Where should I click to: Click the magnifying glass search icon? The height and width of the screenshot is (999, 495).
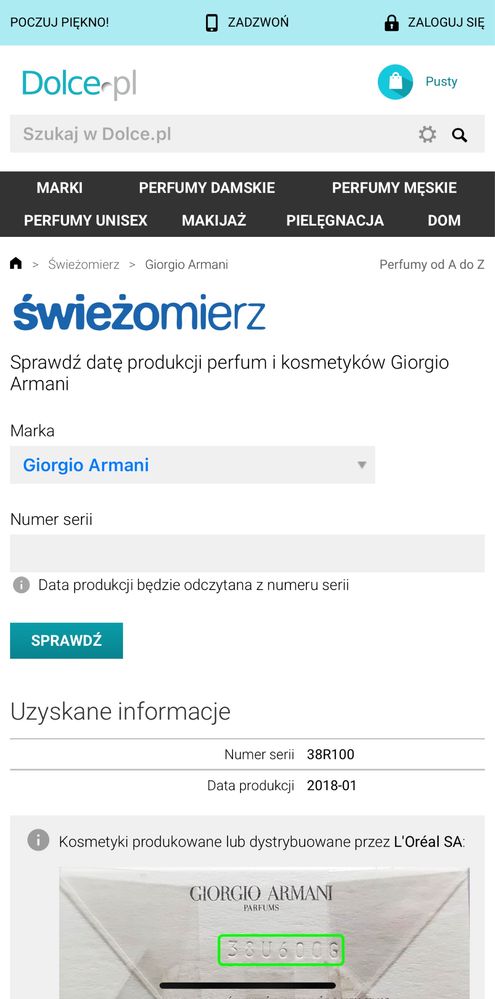[x=459, y=134]
